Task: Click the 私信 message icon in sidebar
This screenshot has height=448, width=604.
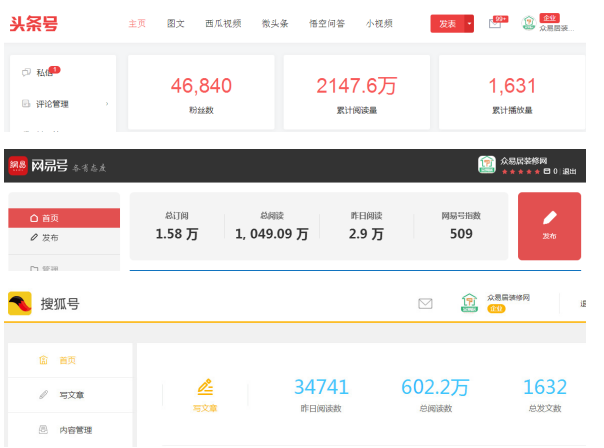Action: 26,72
